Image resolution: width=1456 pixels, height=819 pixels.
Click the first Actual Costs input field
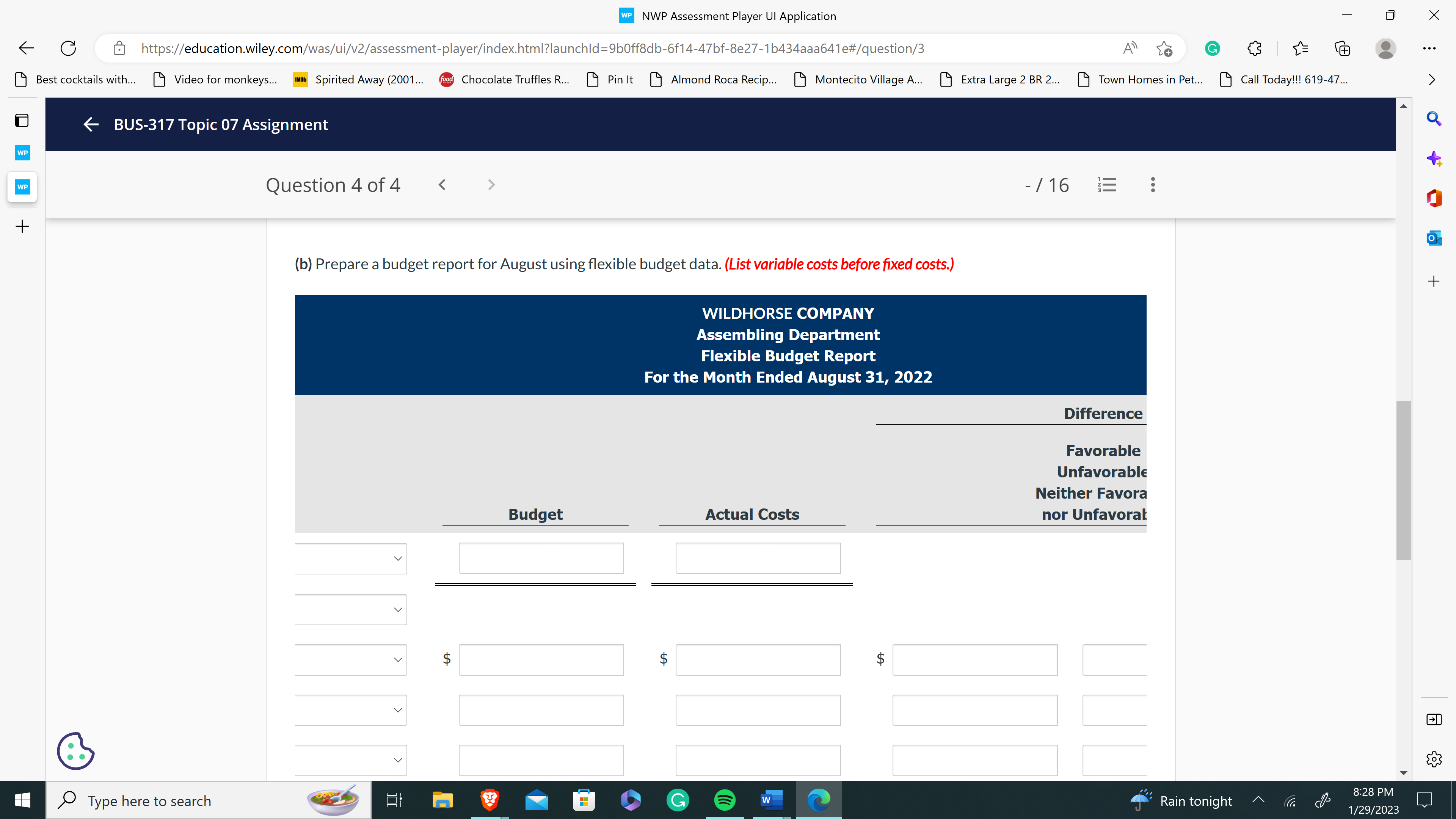758,559
